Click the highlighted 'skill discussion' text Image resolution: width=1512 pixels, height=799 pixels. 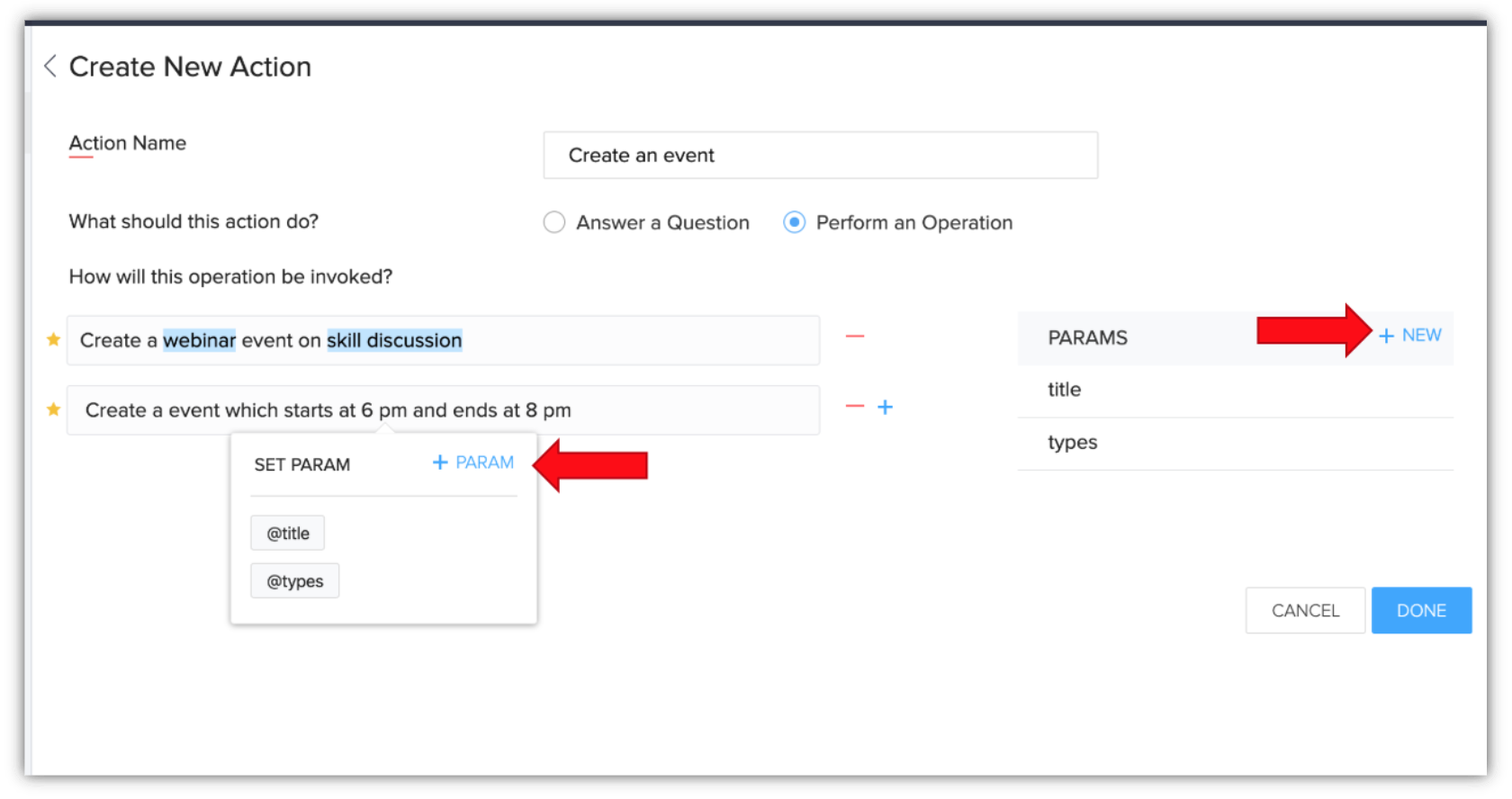[x=394, y=340]
